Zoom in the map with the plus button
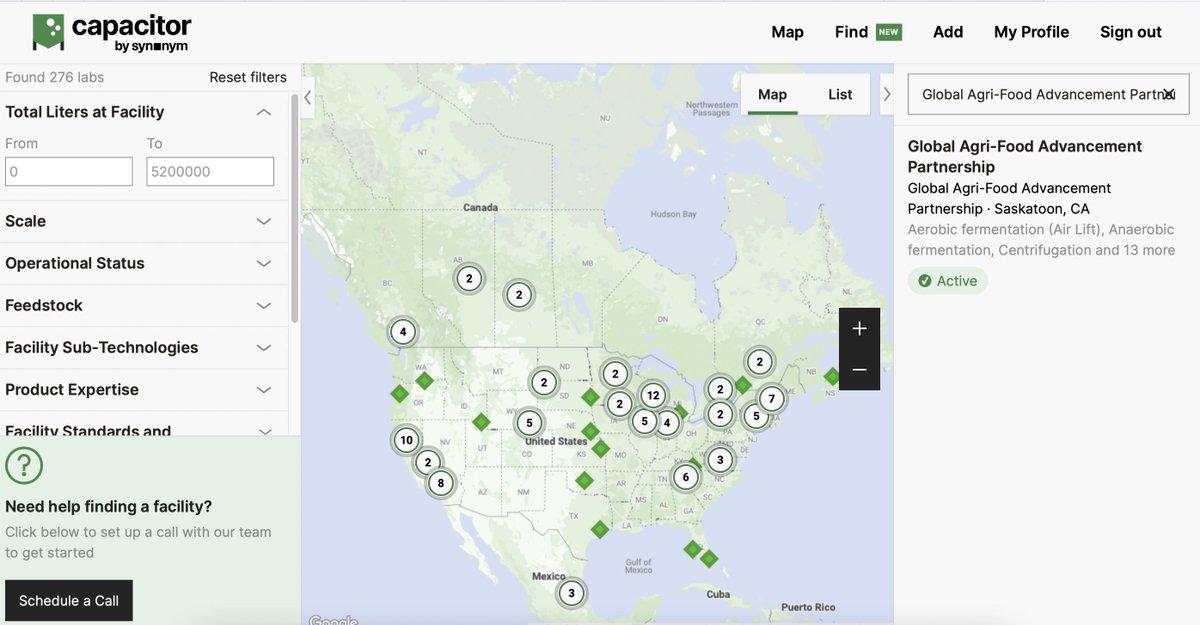 point(859,329)
